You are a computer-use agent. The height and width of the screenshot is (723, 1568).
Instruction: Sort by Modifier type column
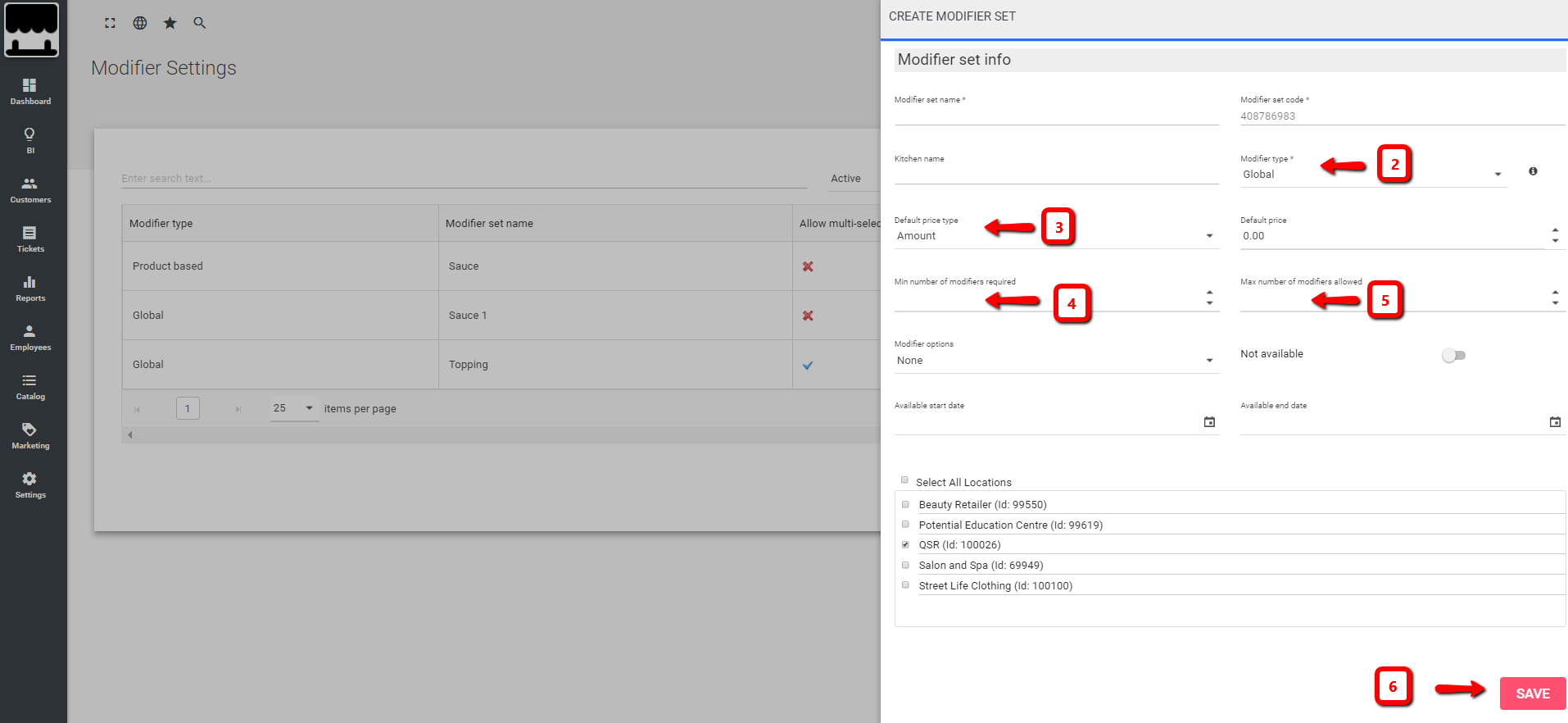pos(280,223)
